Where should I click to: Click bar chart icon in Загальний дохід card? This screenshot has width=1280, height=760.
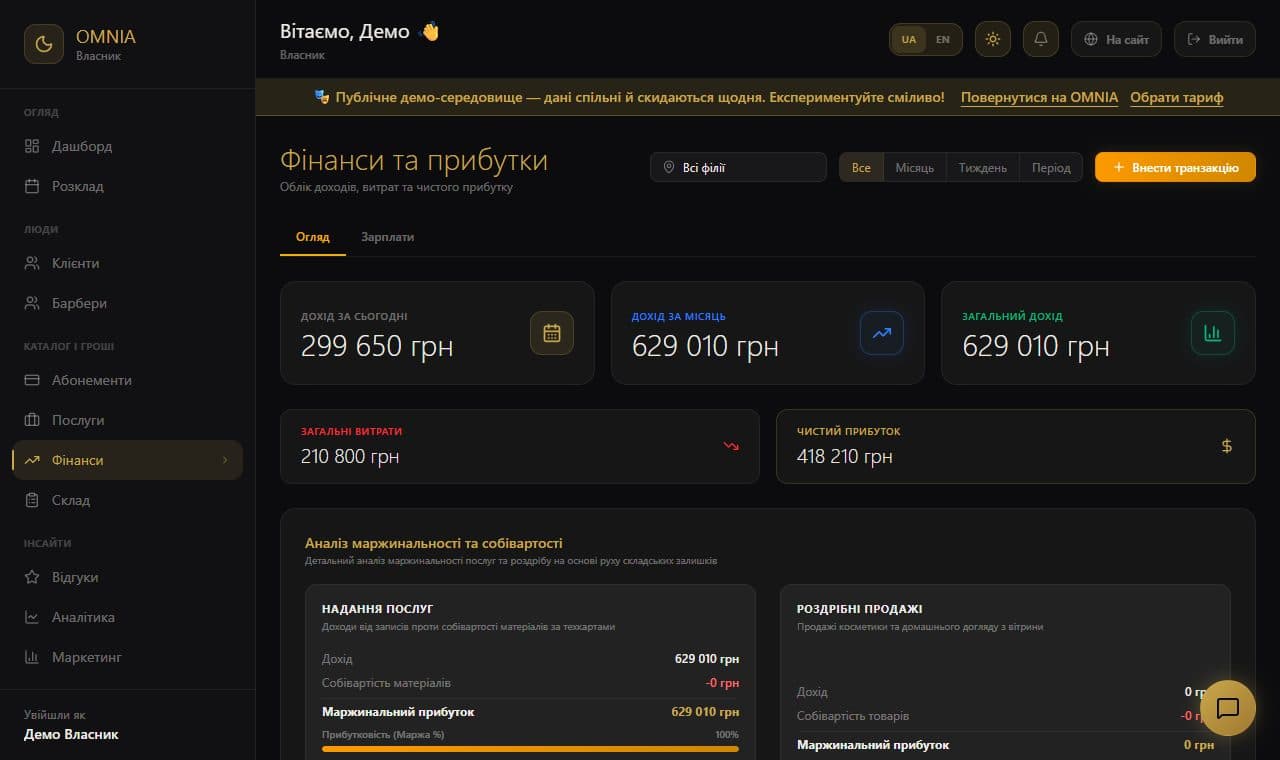coord(1212,333)
